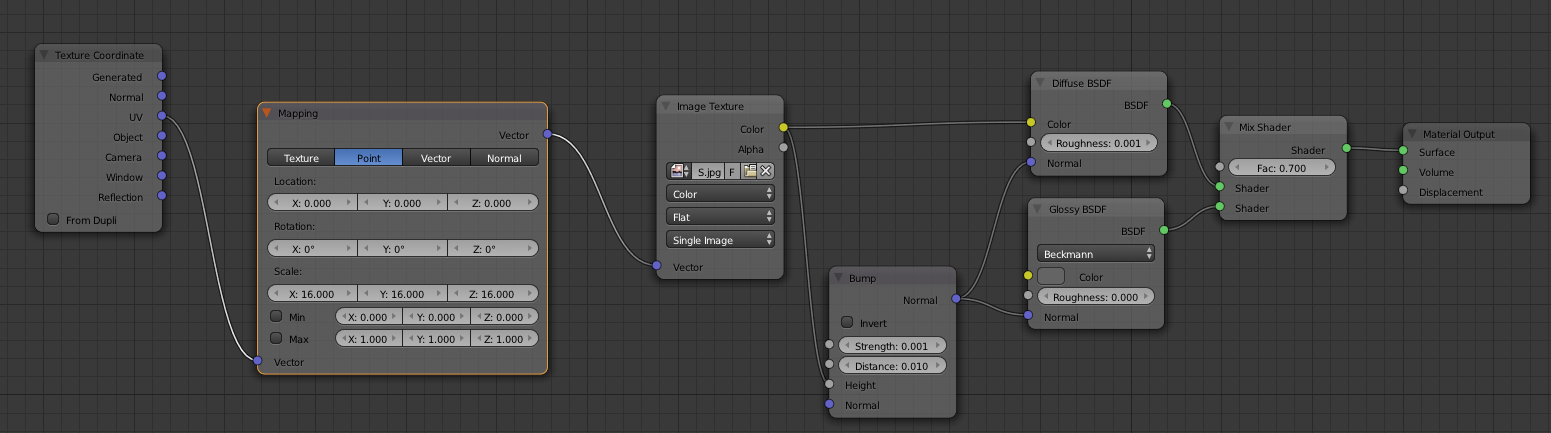The height and width of the screenshot is (433, 1551).
Task: Select the Vector mapping type tab
Action: [436, 158]
